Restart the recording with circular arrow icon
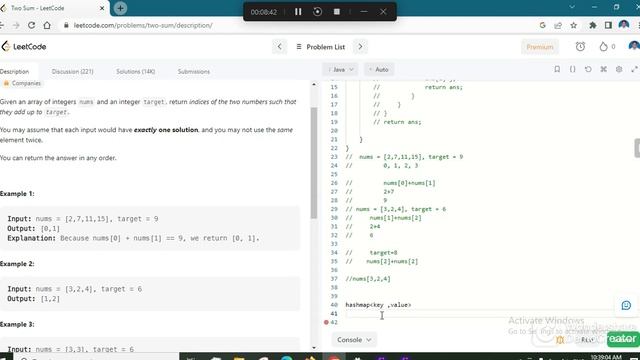Image resolution: width=640 pixels, height=360 pixels. (x=317, y=12)
